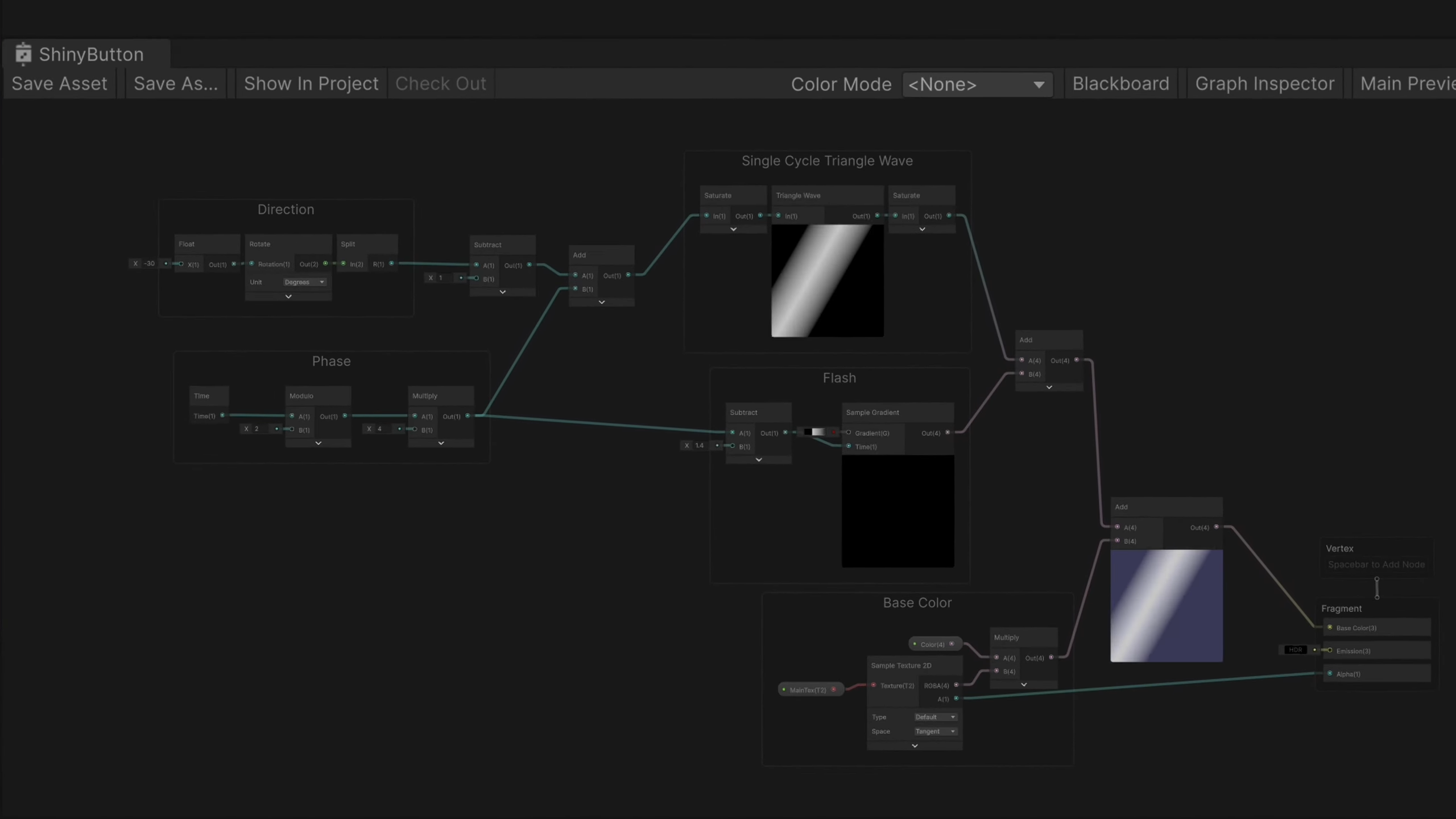Click the Triangle Wave Out(1) port
Viewport: 1456px width, 819px height.
(877, 216)
